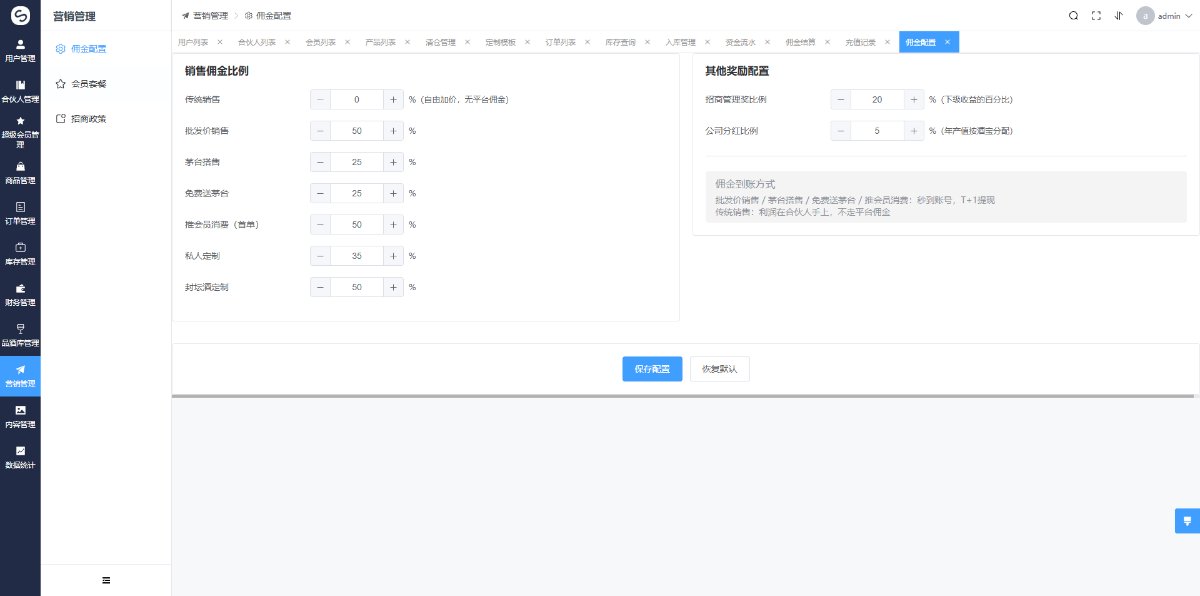Viewport: 1200px width, 596px height.
Task: Toggle fullscreen icon in the header
Action: (1096, 15)
